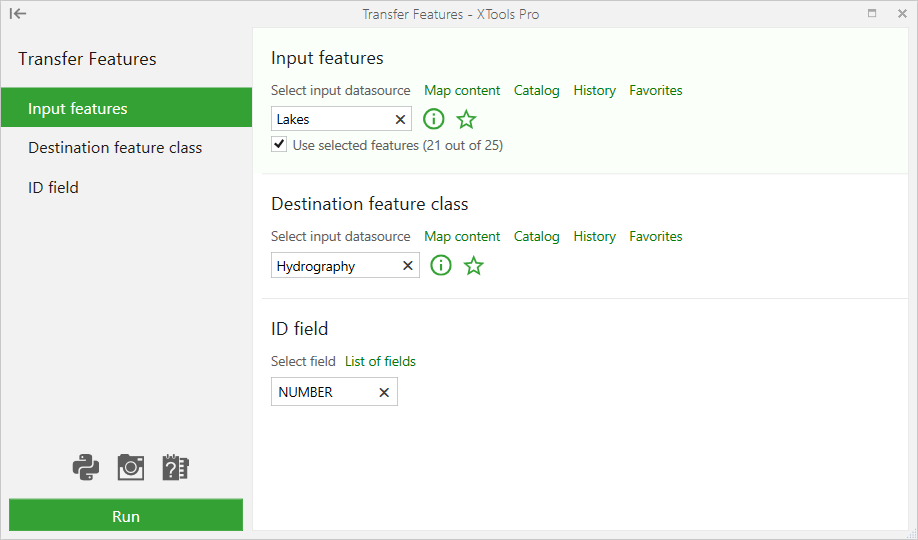This screenshot has height=540, width=918.
Task: Click the camera snapshot icon
Action: (x=131, y=467)
